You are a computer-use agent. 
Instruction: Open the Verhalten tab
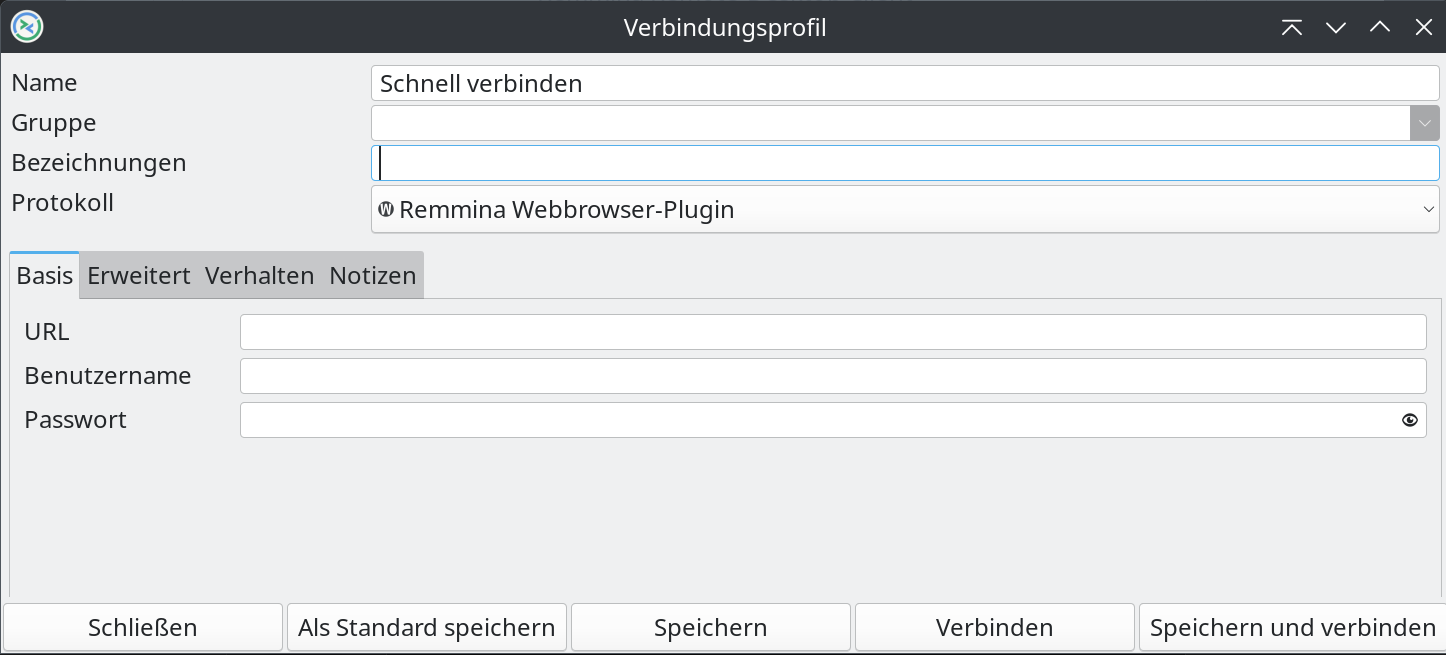(260, 276)
